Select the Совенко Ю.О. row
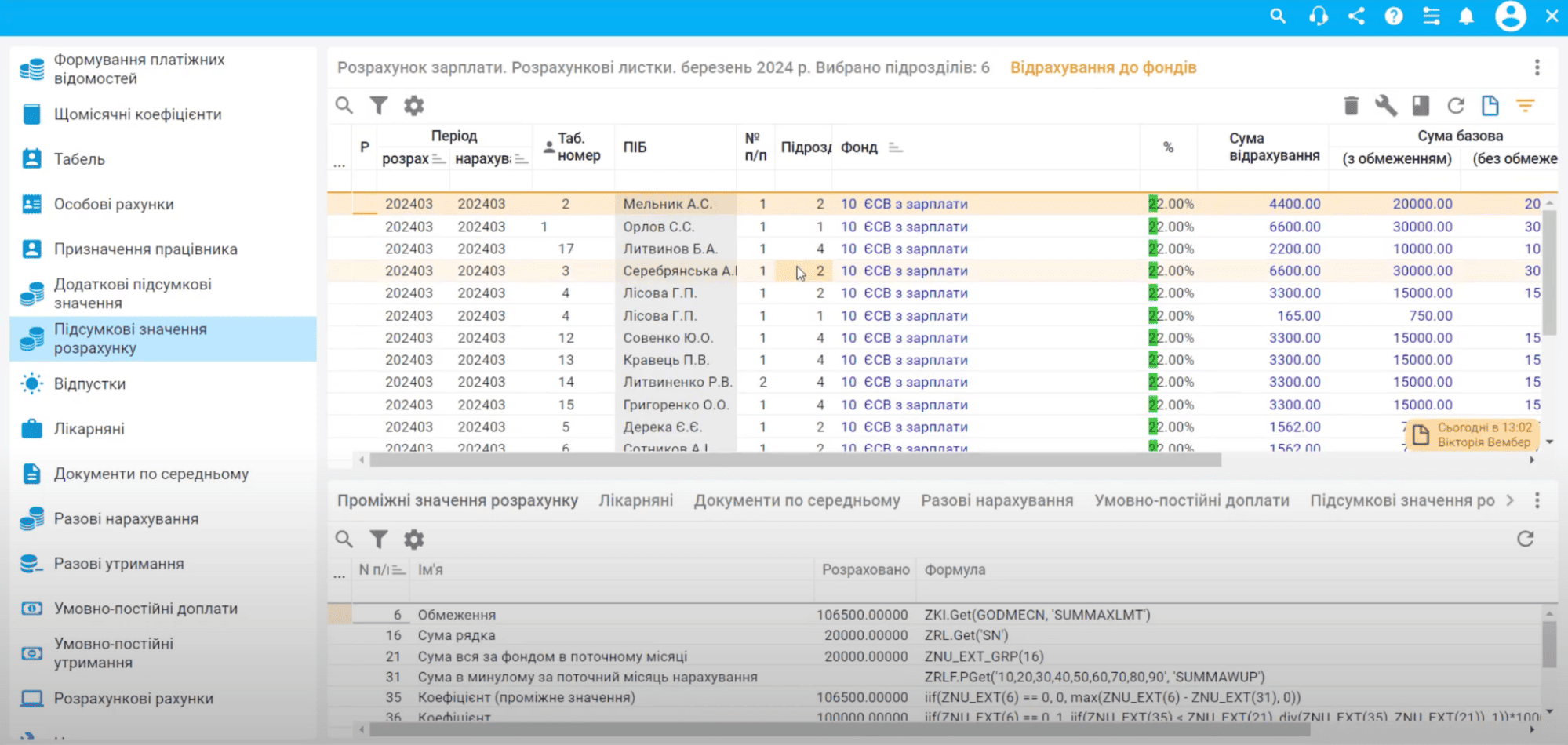 (935, 338)
